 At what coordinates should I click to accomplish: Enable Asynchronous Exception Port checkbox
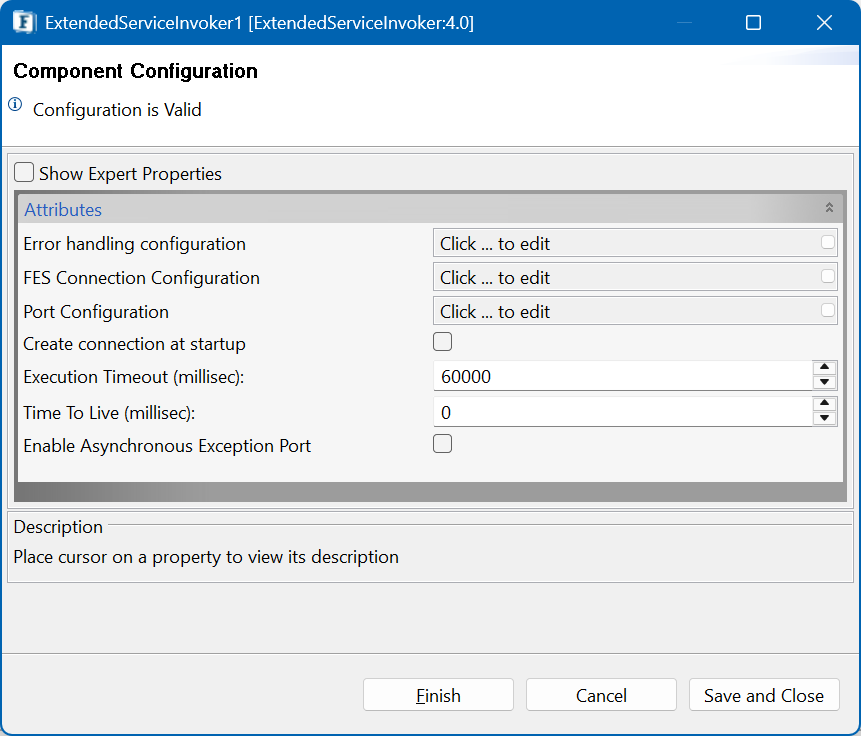[x=442, y=445]
